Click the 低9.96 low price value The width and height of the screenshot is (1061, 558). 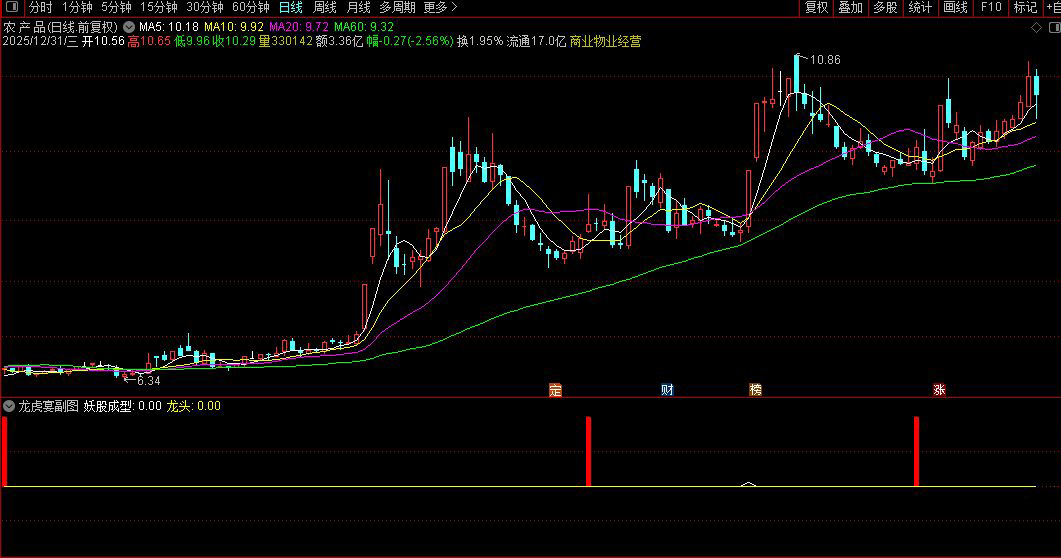coord(192,41)
